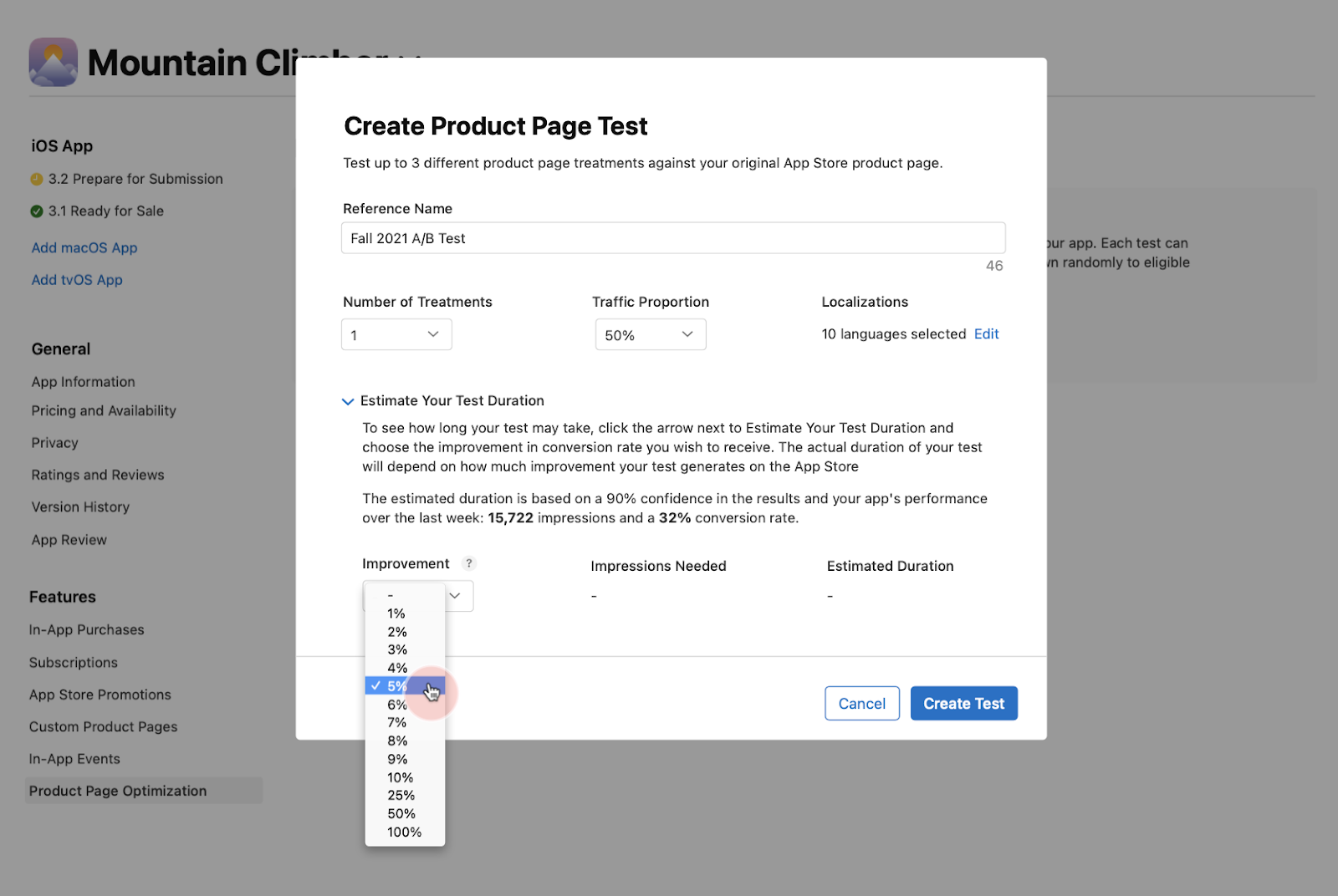The image size is (1338, 896).
Task: Open Add macOS App link
Action: coord(84,248)
